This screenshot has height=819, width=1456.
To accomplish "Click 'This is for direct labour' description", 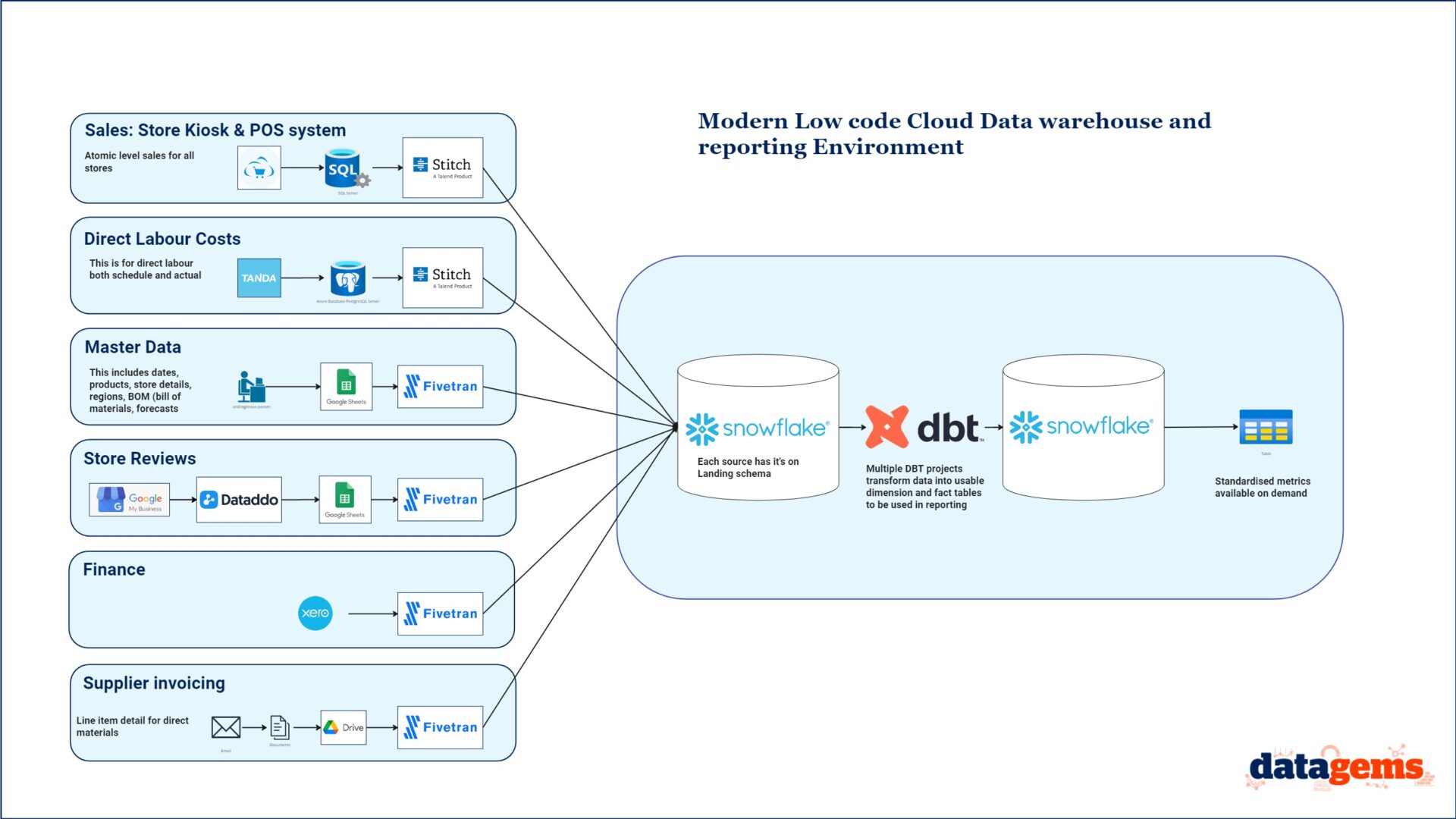I will pos(146,269).
